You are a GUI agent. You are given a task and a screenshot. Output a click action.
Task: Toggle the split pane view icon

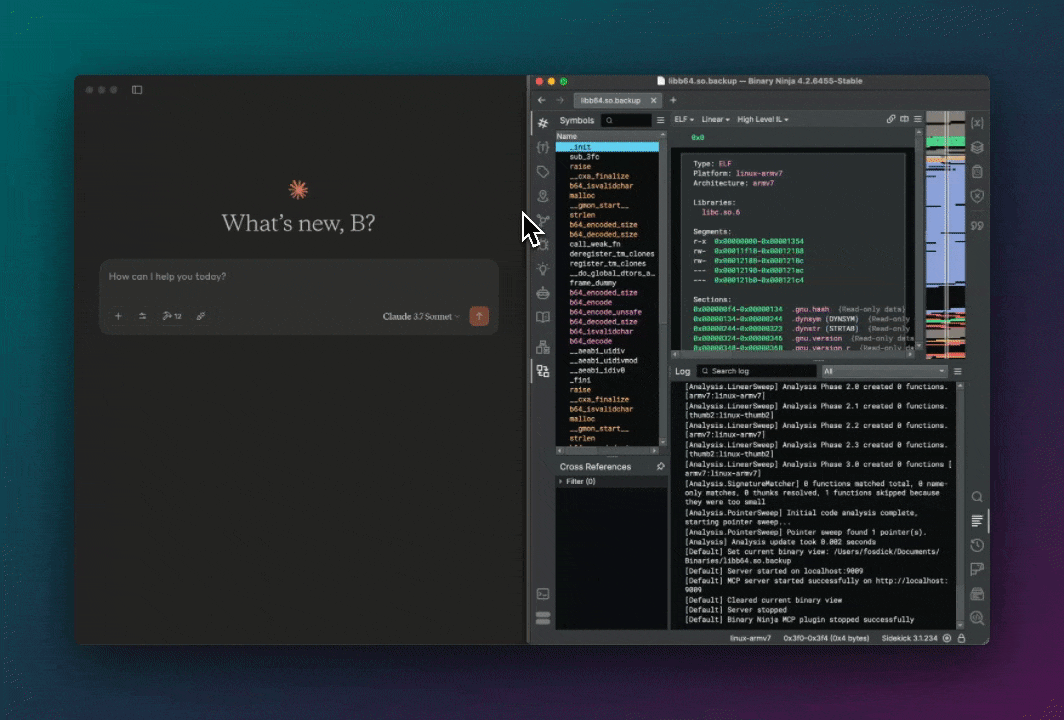[x=904, y=119]
